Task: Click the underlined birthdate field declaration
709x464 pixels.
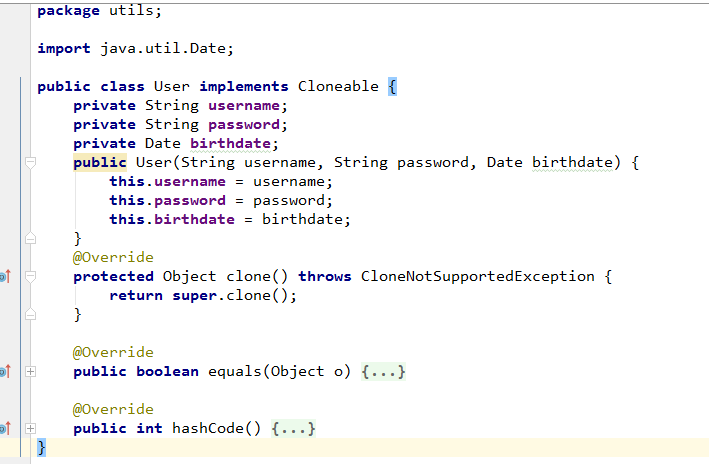Action: click(230, 143)
